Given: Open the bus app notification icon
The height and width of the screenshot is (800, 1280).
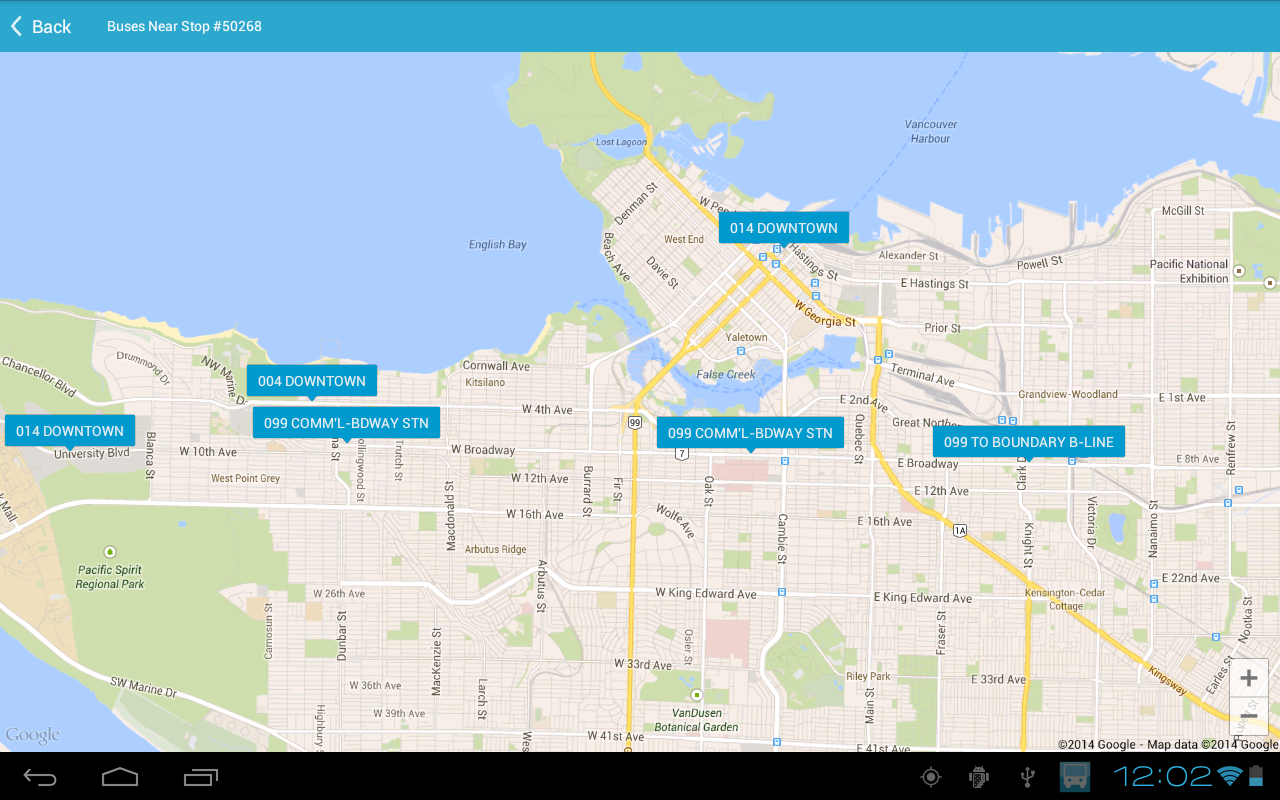Looking at the screenshot, I should click(1075, 777).
